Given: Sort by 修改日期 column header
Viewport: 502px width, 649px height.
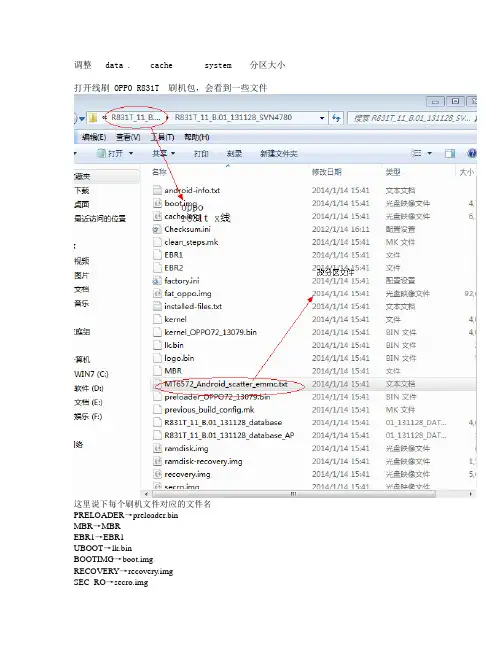Looking at the screenshot, I should 326,172.
